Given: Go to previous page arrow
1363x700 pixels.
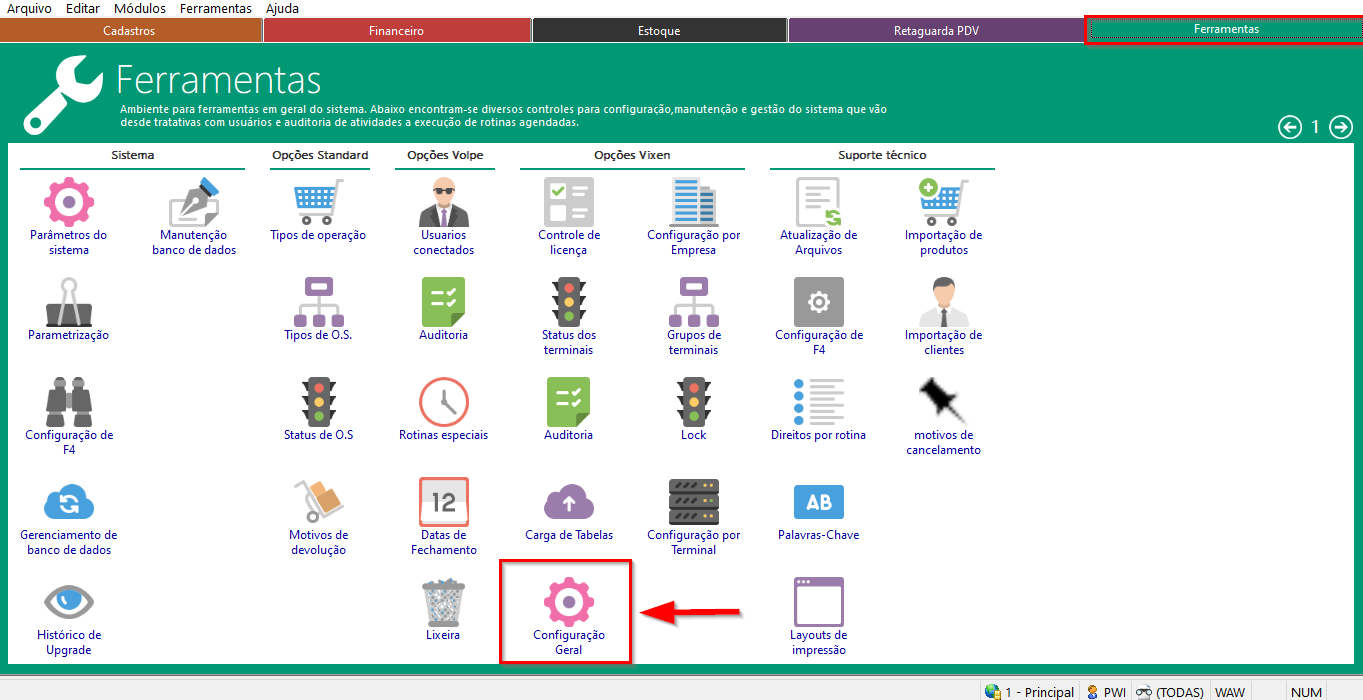Looking at the screenshot, I should [x=1290, y=127].
